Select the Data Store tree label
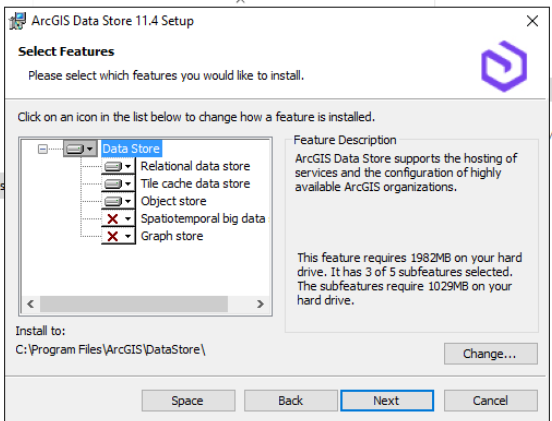Screen dimensions: 552x421 coord(131,149)
